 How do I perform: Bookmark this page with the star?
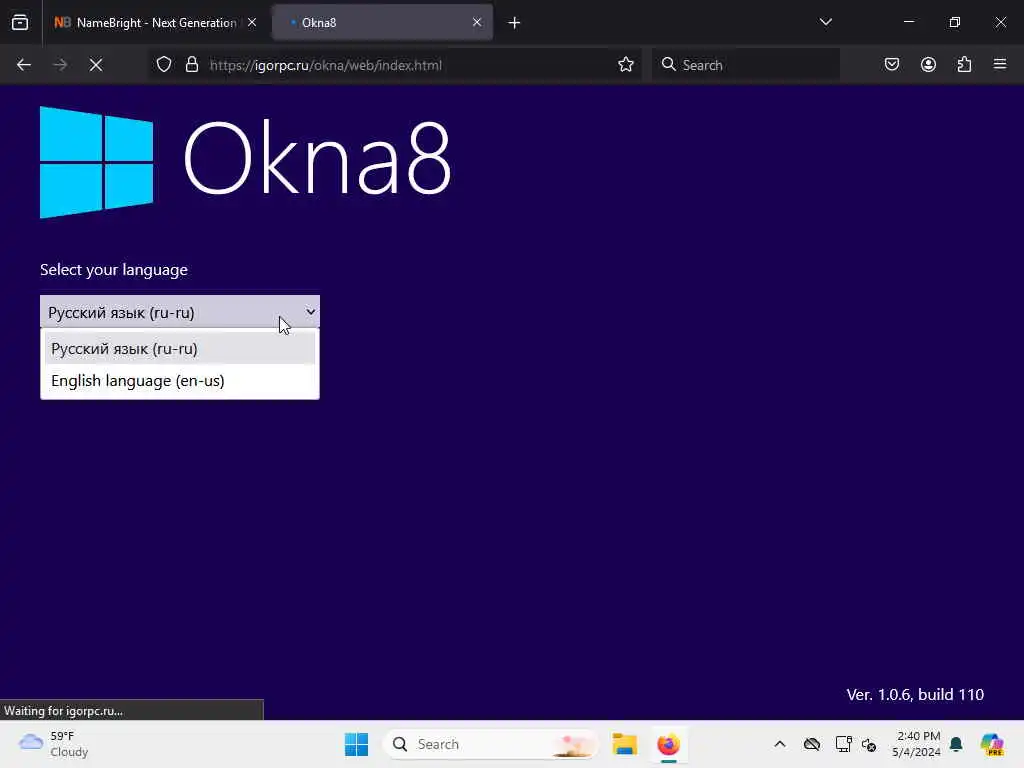tap(626, 65)
